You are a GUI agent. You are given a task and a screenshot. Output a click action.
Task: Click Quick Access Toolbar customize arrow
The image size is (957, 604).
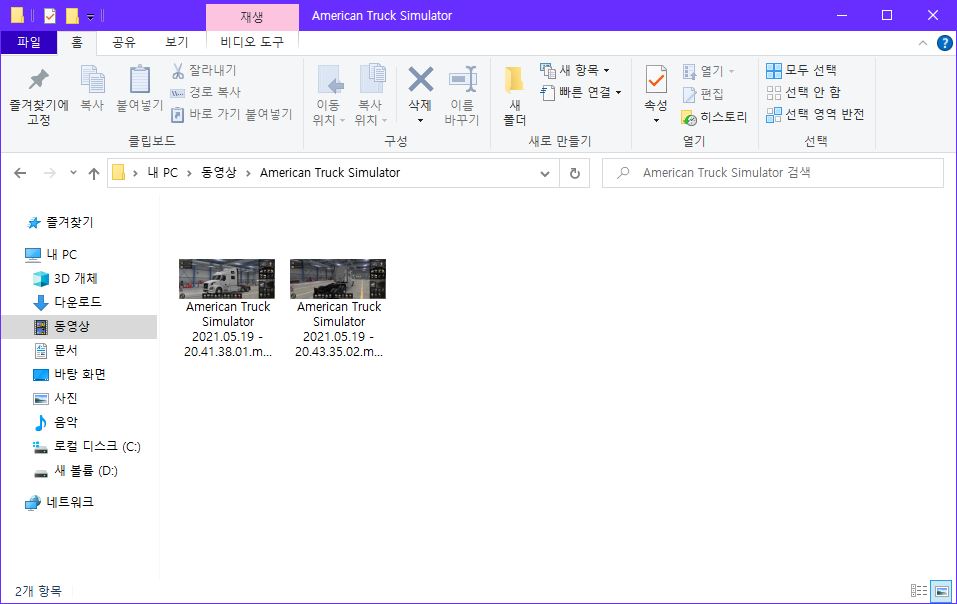(90, 16)
